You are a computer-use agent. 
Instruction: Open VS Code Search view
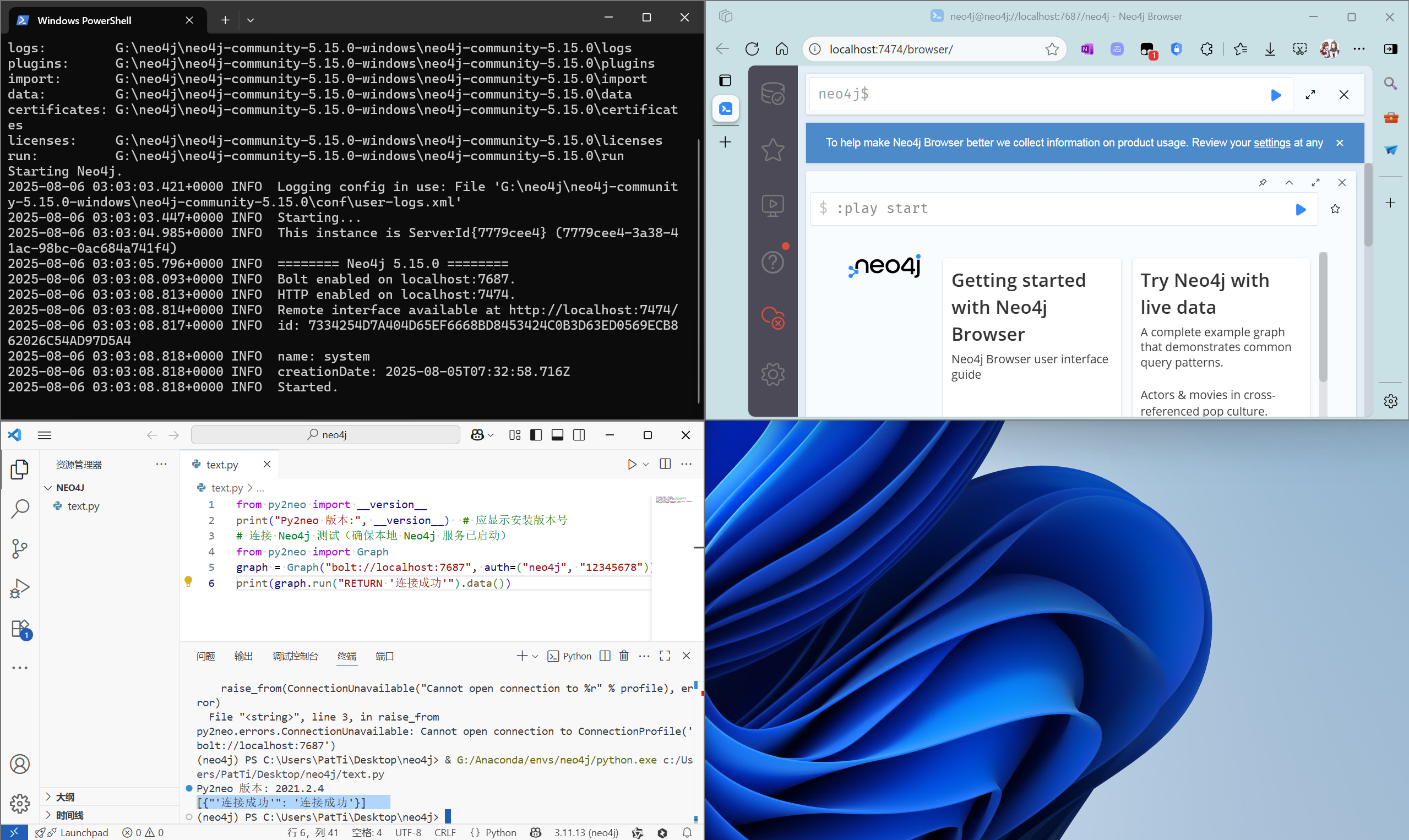click(20, 509)
